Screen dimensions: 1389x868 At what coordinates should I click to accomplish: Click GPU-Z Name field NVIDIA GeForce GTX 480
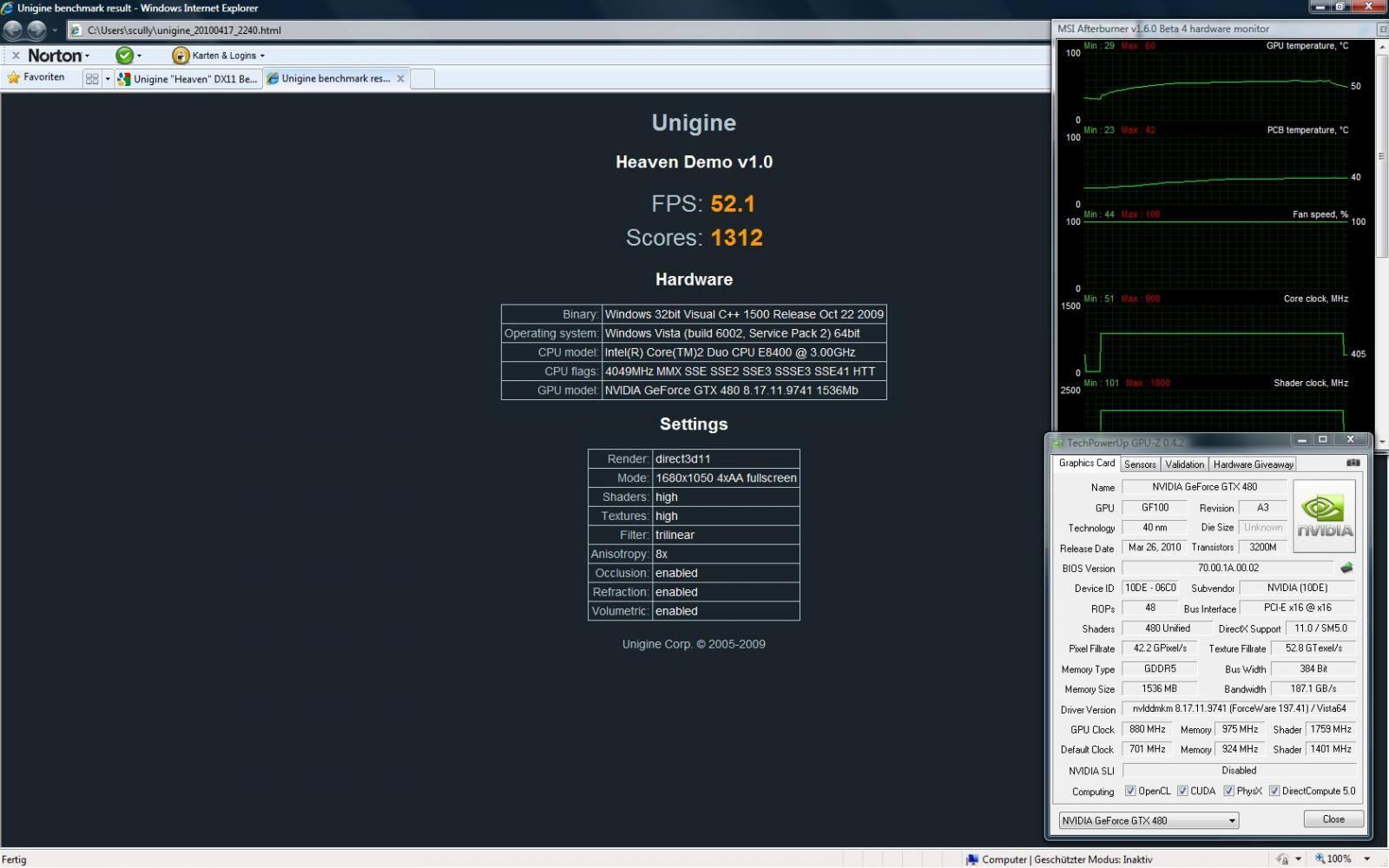(1204, 487)
